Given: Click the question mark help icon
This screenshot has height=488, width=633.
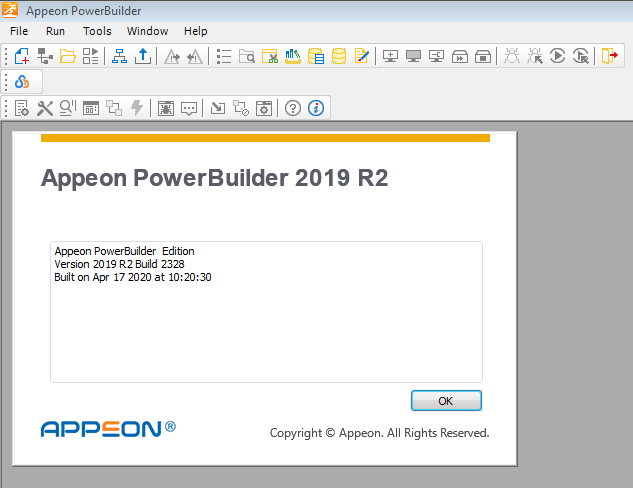Looking at the screenshot, I should [x=293, y=108].
